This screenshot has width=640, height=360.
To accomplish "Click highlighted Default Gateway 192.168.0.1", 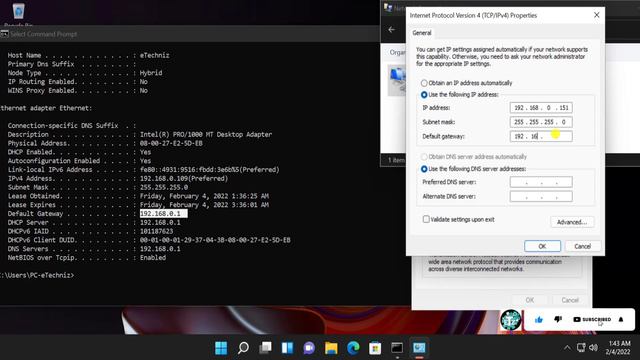I will [x=163, y=213].
